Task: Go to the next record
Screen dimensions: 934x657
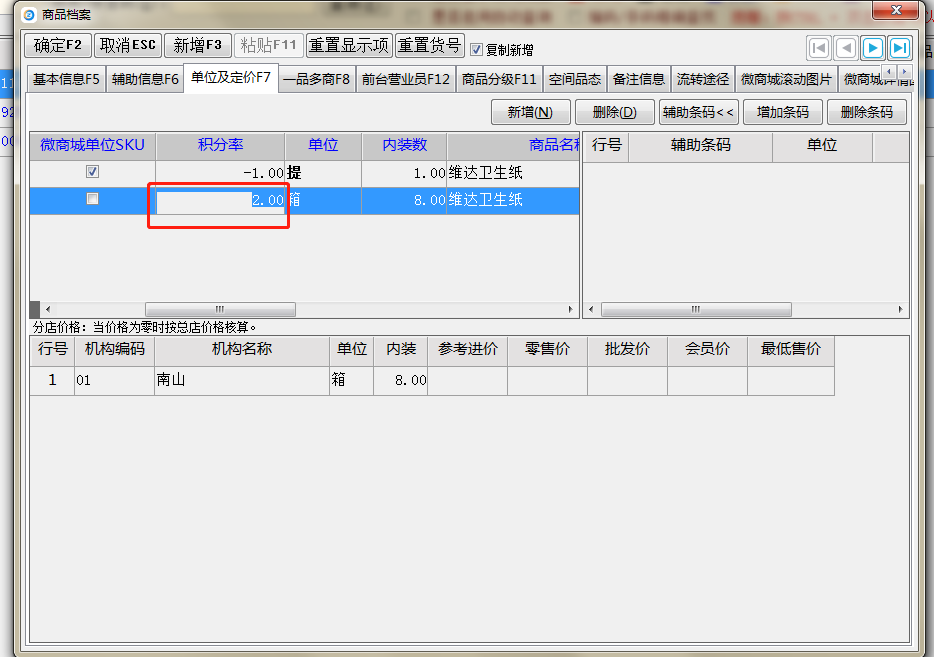Action: click(873, 47)
